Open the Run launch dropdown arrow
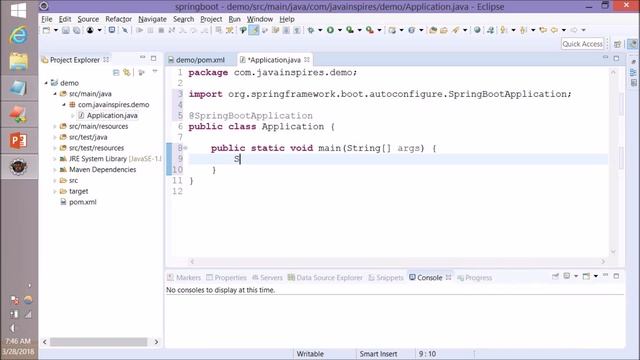The width and height of the screenshot is (640, 360). [x=340, y=30]
